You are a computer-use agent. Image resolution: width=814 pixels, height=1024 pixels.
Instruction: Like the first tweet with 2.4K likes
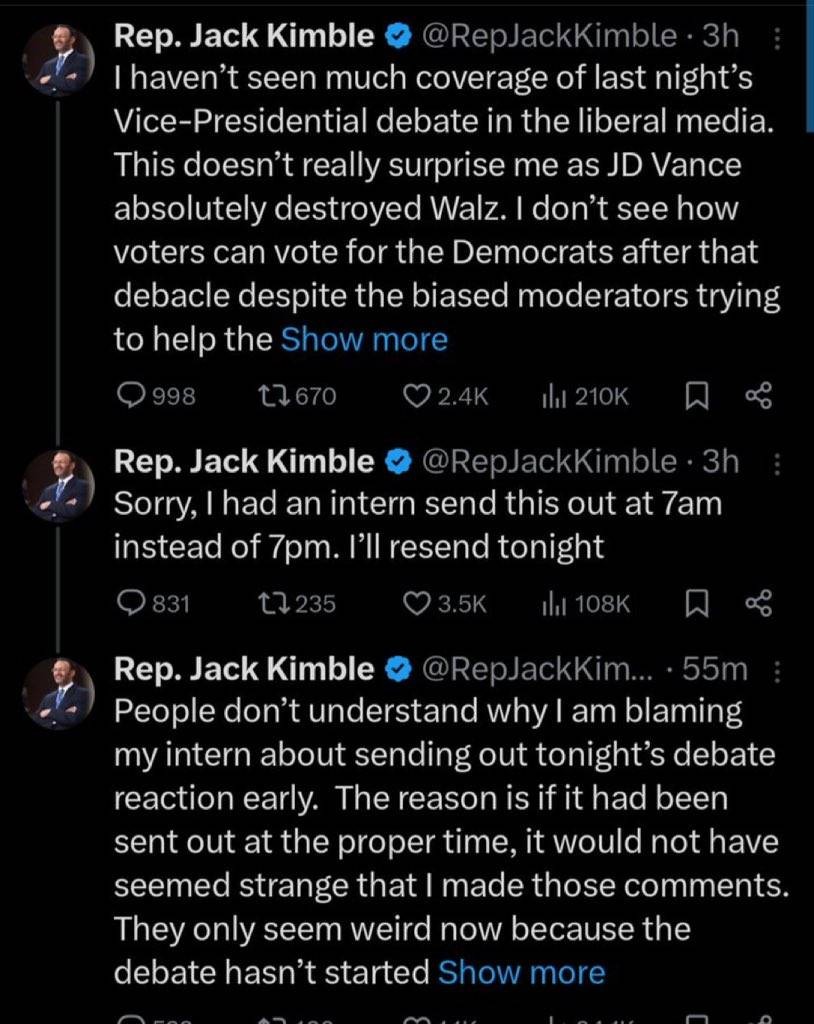417,396
